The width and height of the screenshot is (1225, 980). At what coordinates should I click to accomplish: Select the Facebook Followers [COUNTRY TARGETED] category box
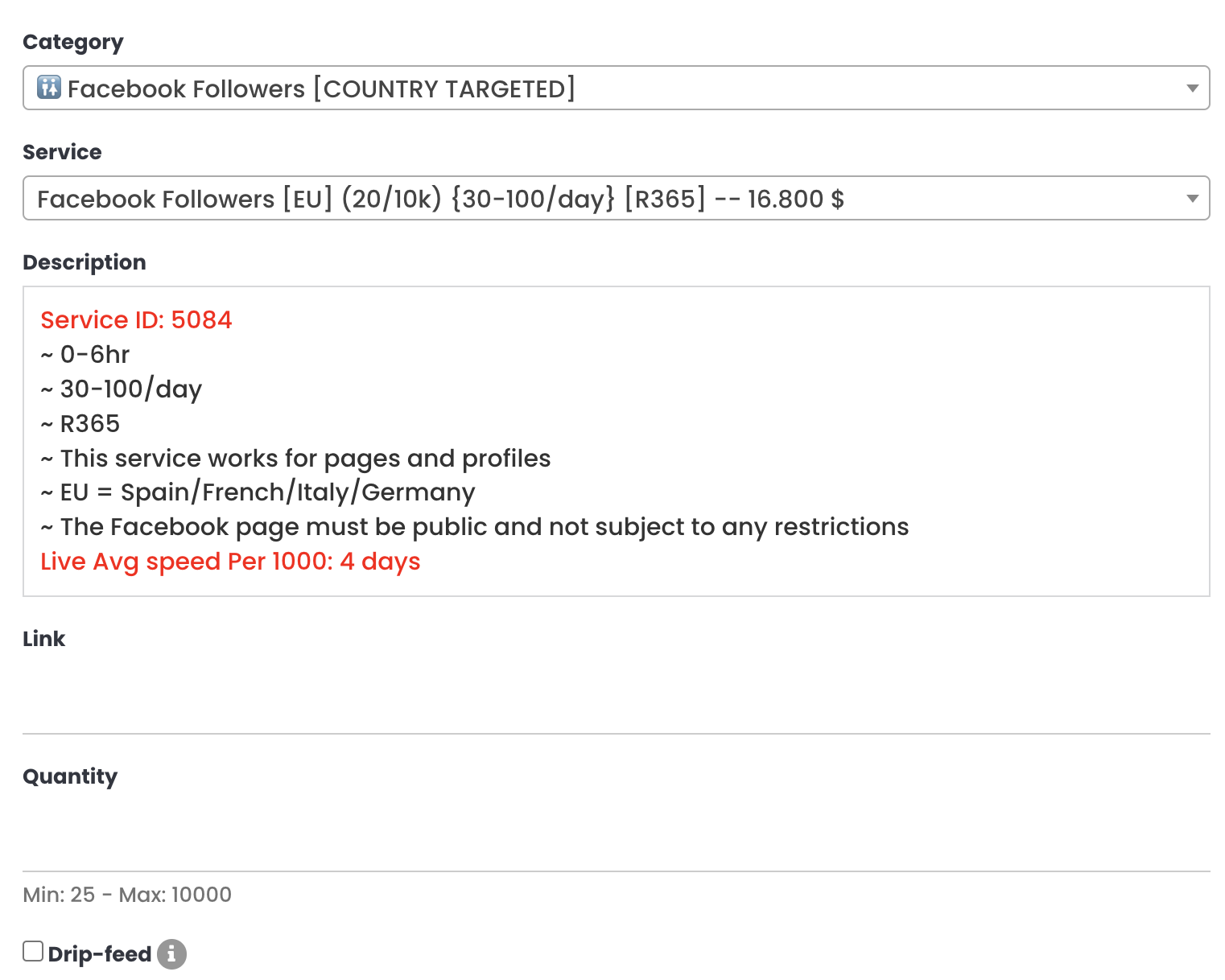(617, 88)
